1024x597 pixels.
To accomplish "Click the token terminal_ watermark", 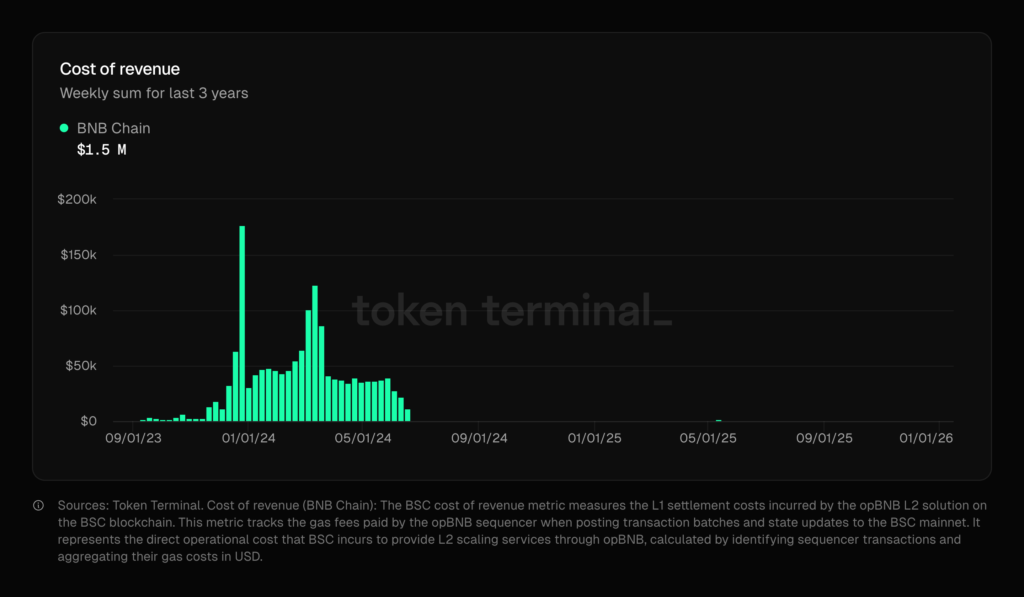I will coord(512,310).
